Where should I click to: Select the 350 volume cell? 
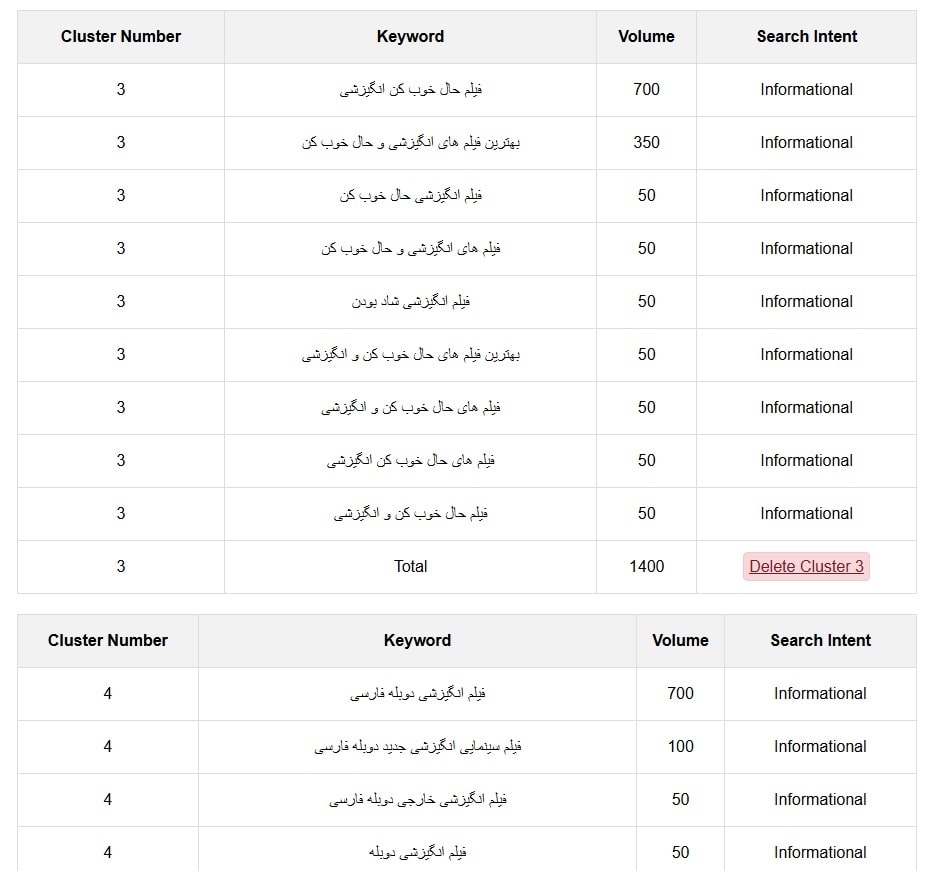(646, 143)
